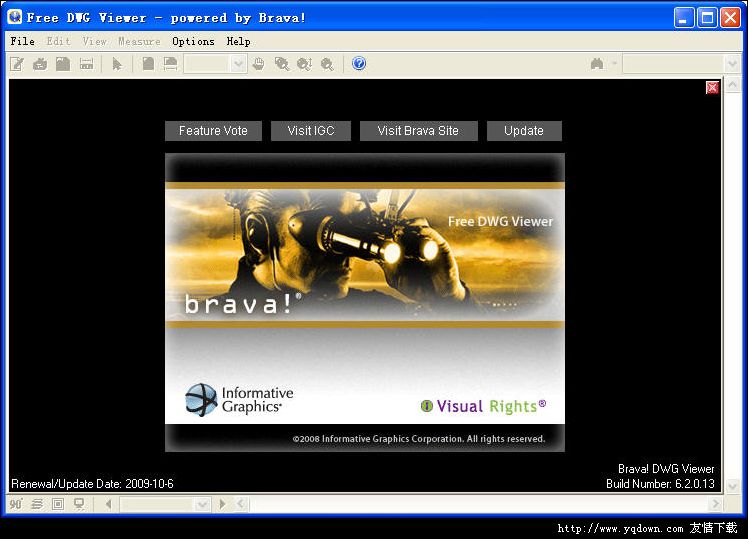Open the small arrow next to binoculars
The width and height of the screenshot is (748, 539).
click(614, 63)
